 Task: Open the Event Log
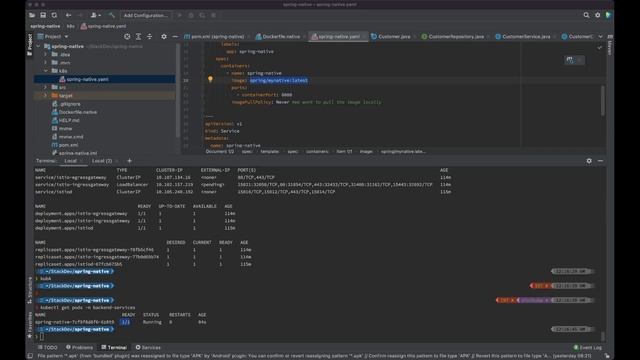click(588, 347)
